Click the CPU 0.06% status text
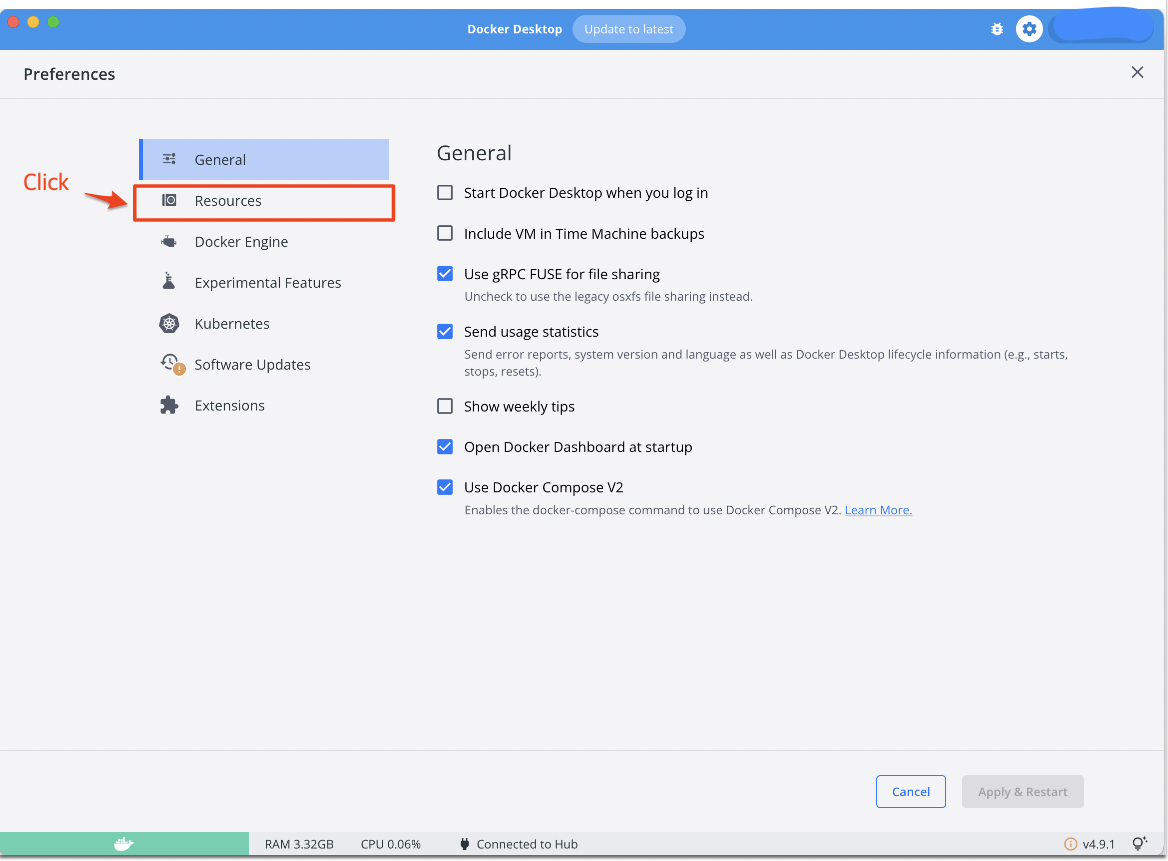 pos(390,844)
